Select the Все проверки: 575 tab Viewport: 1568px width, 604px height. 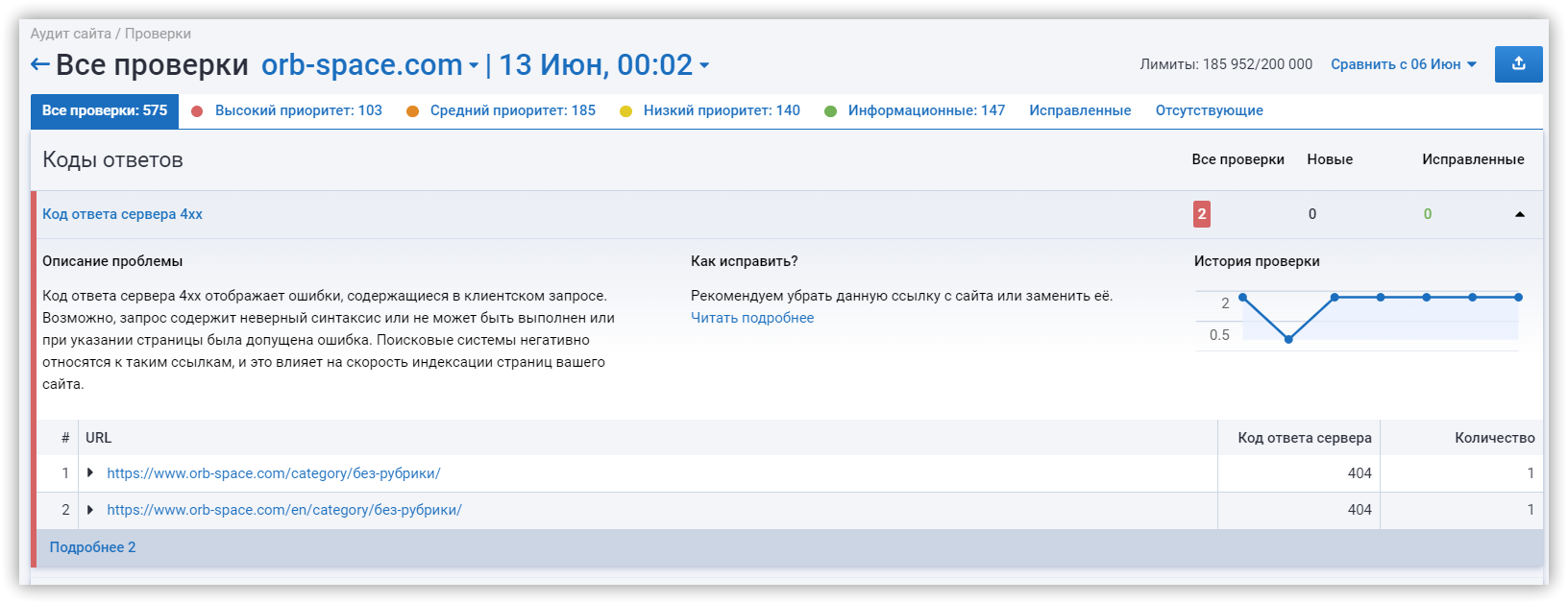105,110
